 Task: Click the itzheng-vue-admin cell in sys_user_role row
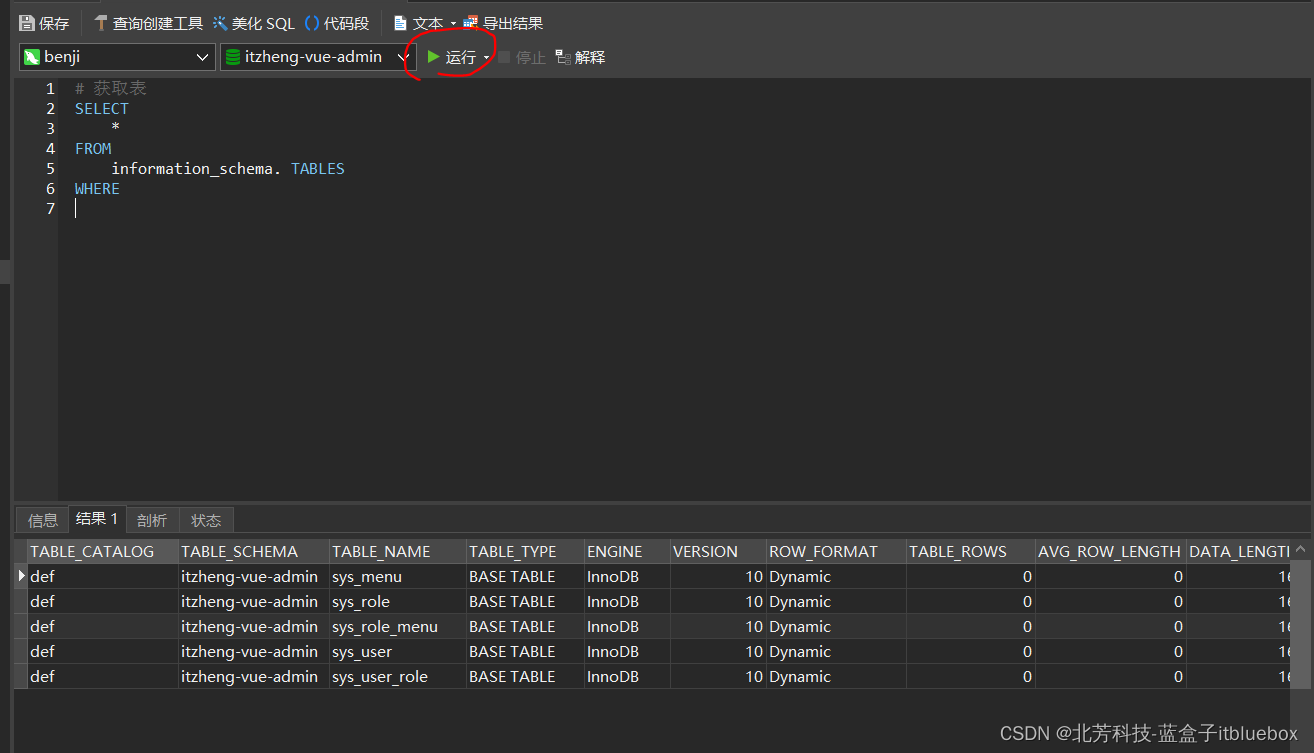254,676
